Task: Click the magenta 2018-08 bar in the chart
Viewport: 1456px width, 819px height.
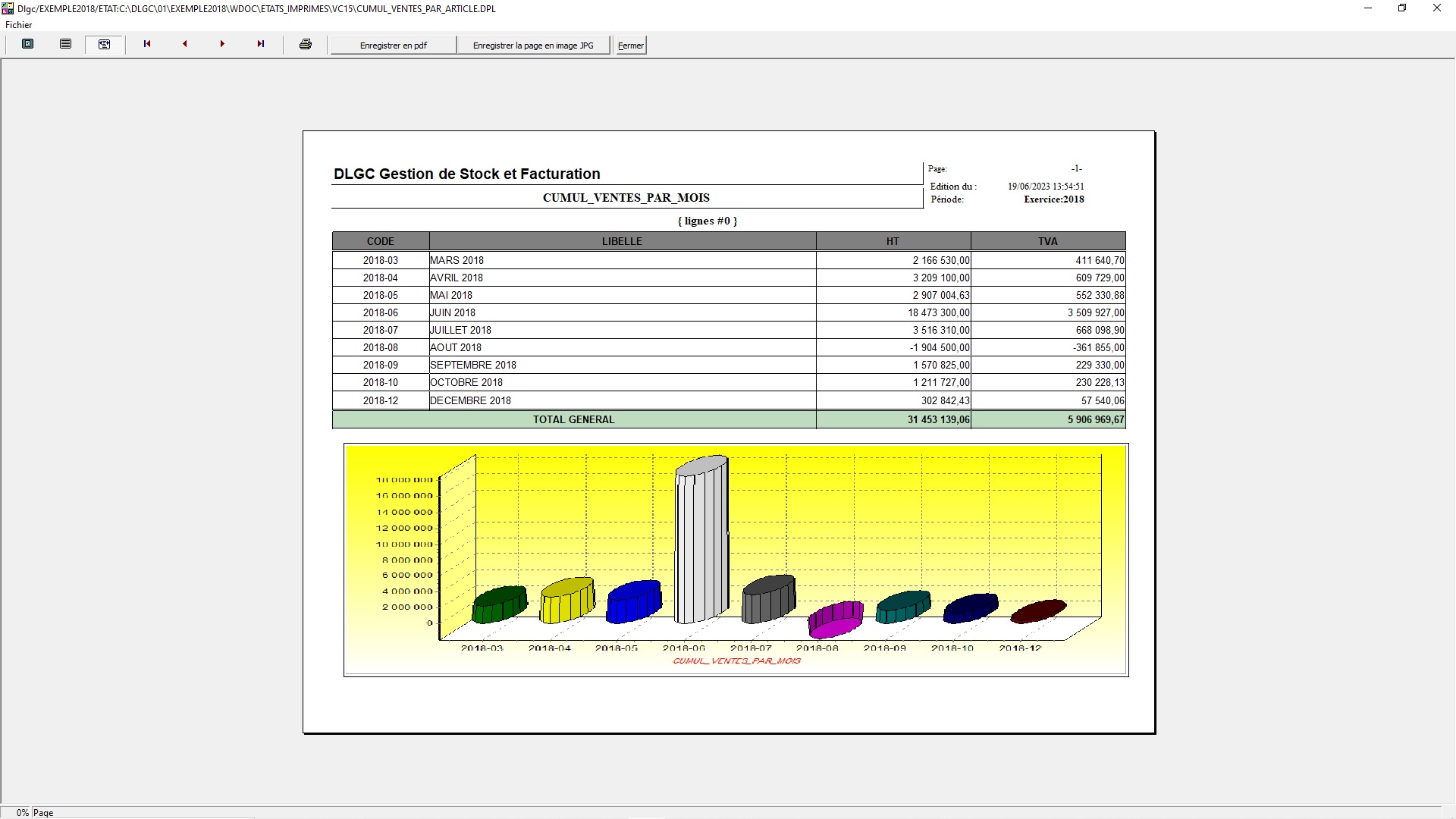Action: tap(835, 620)
